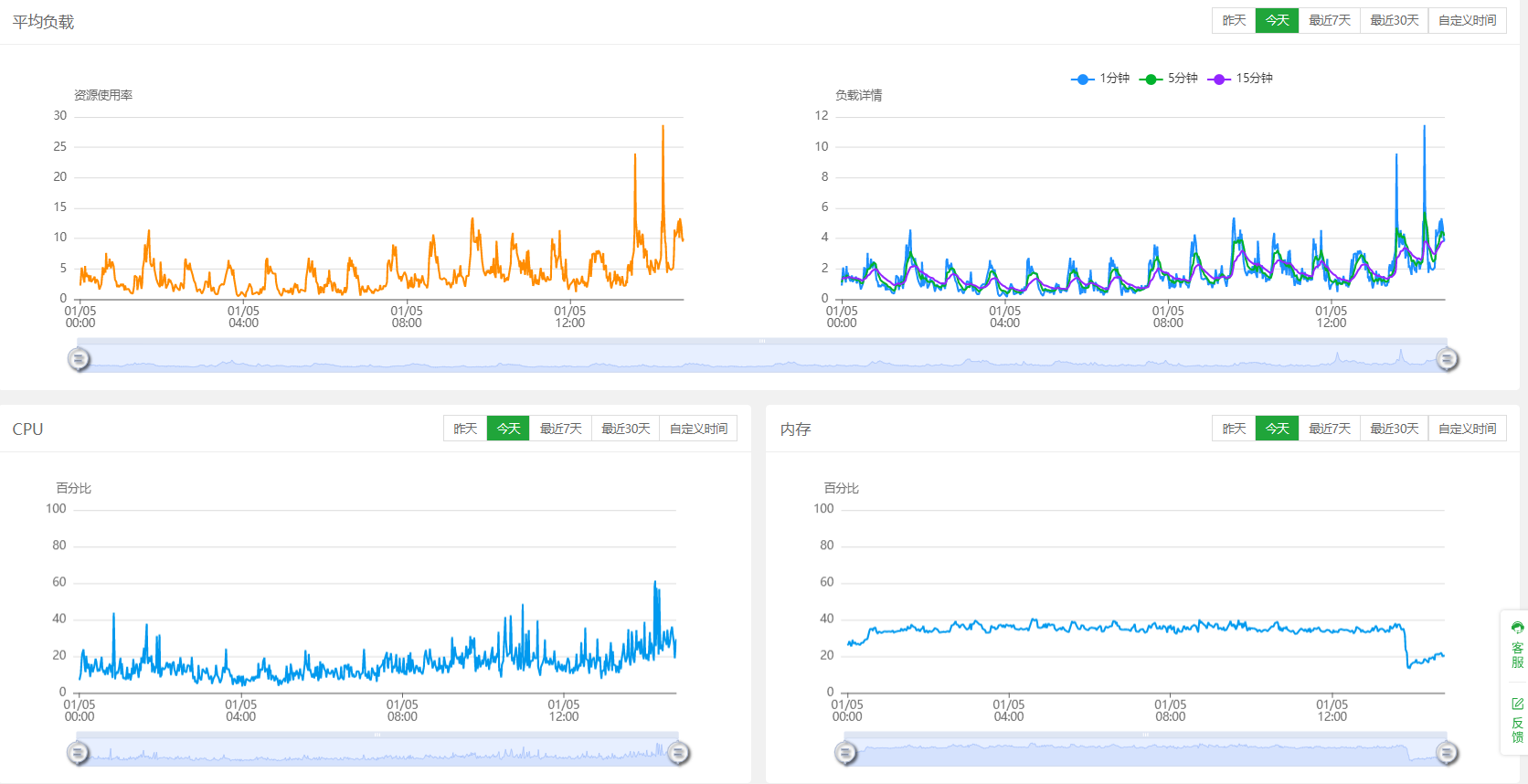Click 百分比 label above the 内存 chart
The image size is (1528, 784).
tap(842, 489)
